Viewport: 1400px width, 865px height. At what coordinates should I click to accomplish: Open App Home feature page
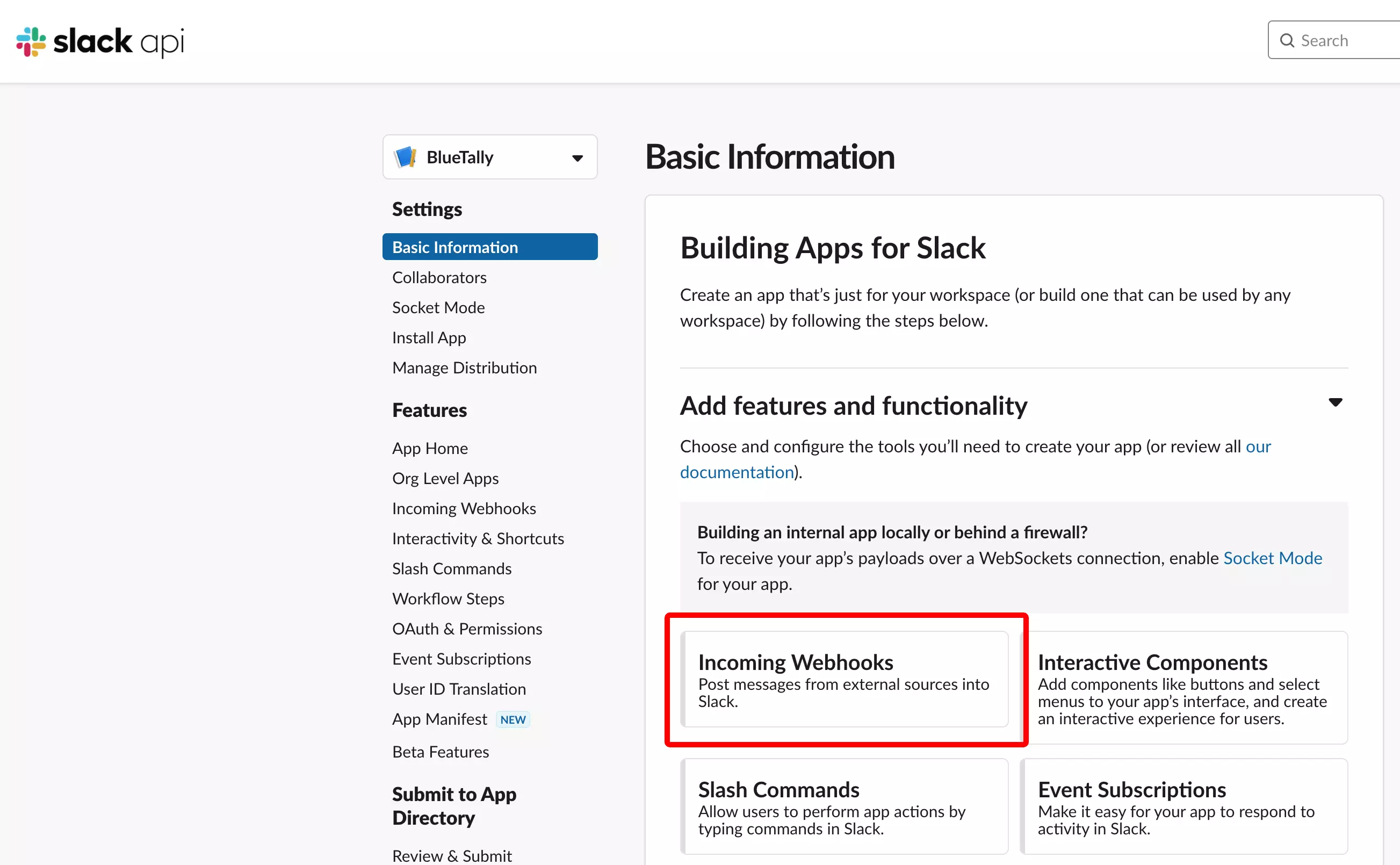429,449
